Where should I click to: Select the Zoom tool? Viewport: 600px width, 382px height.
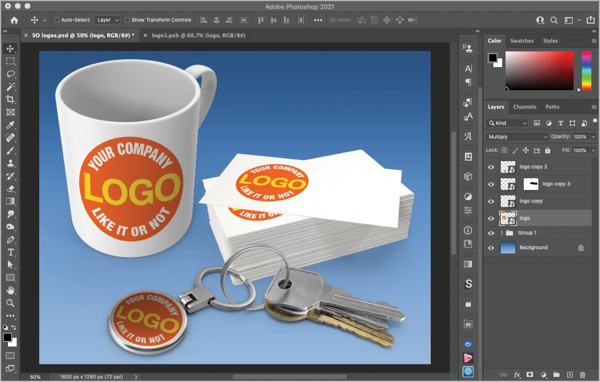point(10,303)
